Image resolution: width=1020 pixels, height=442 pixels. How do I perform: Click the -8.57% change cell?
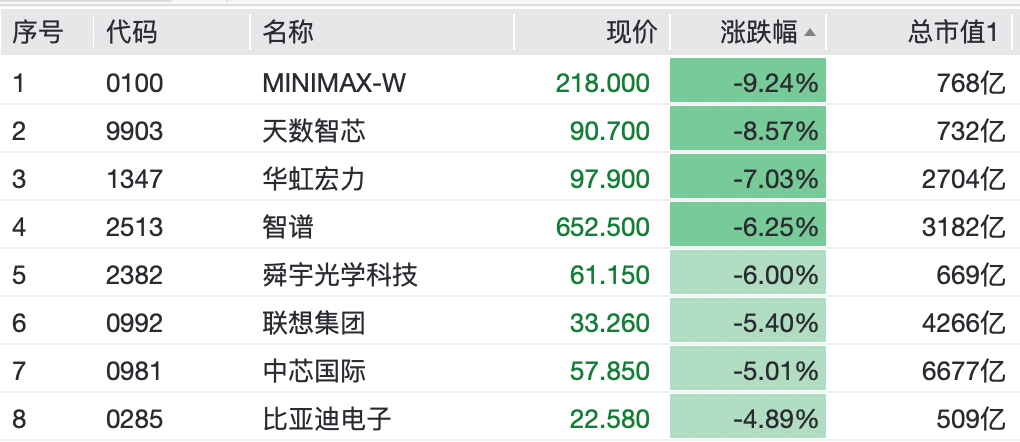(748, 128)
